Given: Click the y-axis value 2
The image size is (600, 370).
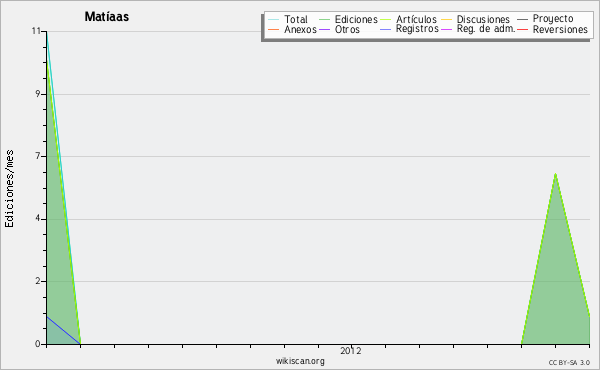Looking at the screenshot, I should point(38,281).
